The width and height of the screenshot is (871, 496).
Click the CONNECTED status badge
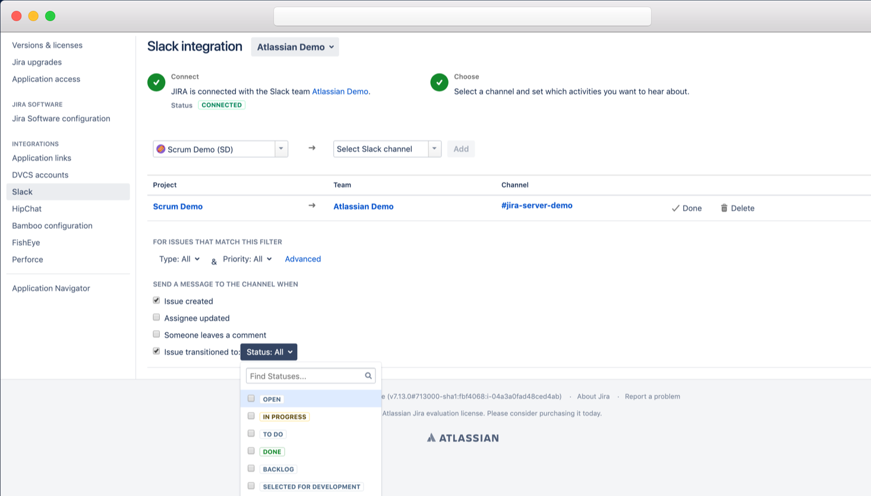(x=222, y=105)
